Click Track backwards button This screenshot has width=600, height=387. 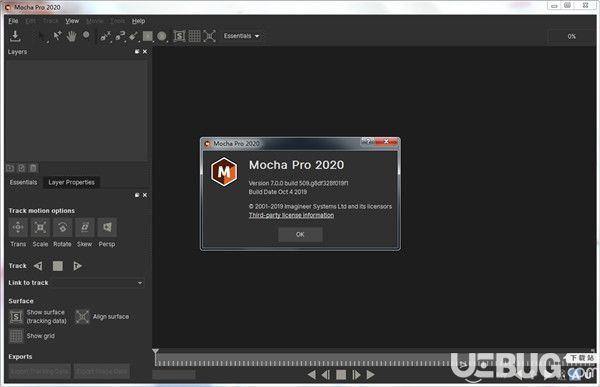[38, 266]
